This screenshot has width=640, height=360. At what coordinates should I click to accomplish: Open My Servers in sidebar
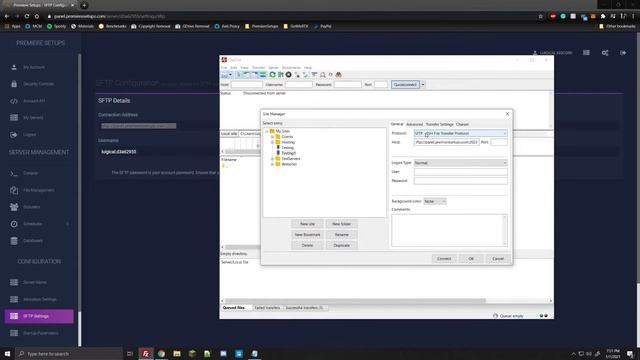tap(33, 118)
